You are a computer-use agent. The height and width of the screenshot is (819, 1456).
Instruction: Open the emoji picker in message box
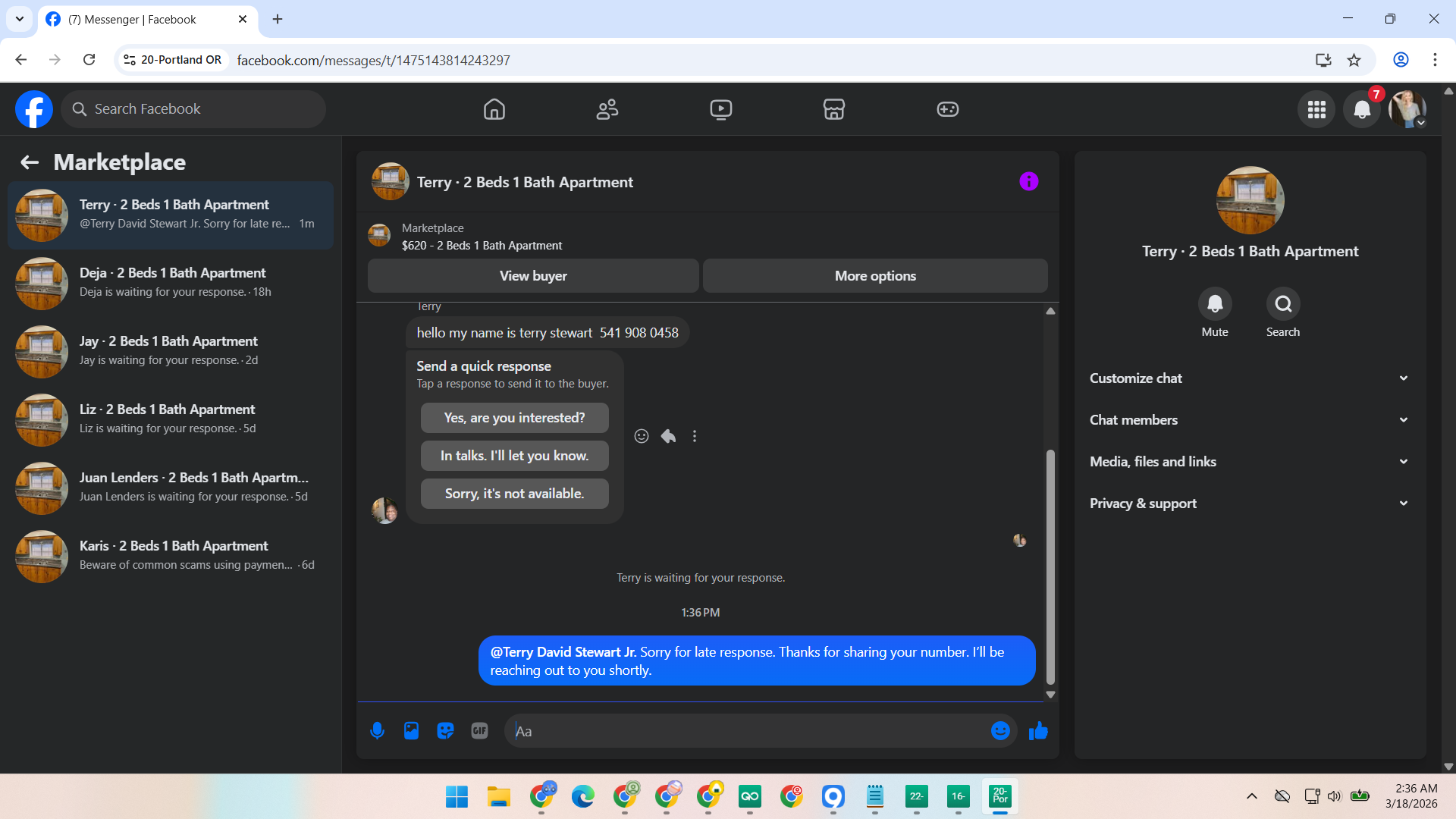click(x=1000, y=730)
